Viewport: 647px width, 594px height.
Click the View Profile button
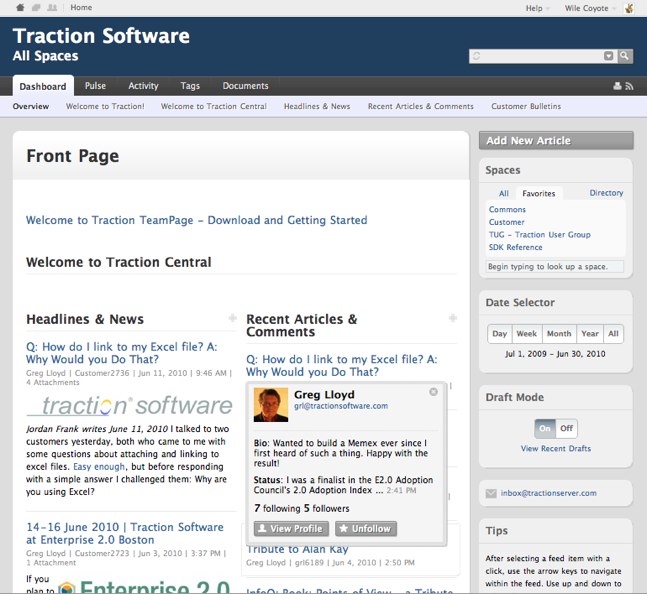coord(290,528)
